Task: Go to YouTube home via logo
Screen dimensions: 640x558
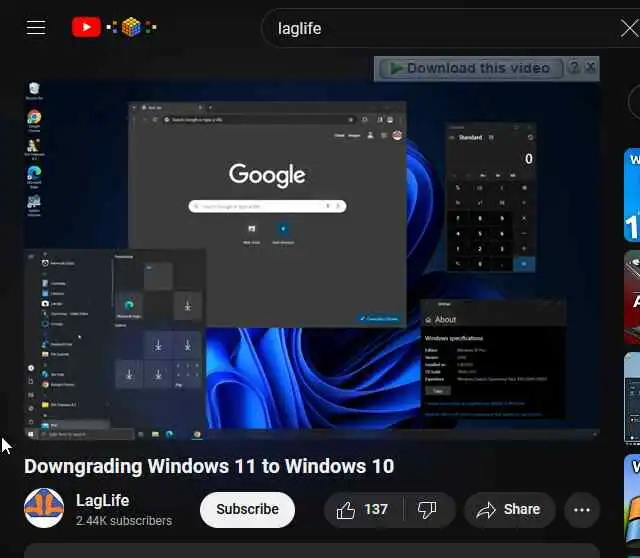Action: [86, 27]
